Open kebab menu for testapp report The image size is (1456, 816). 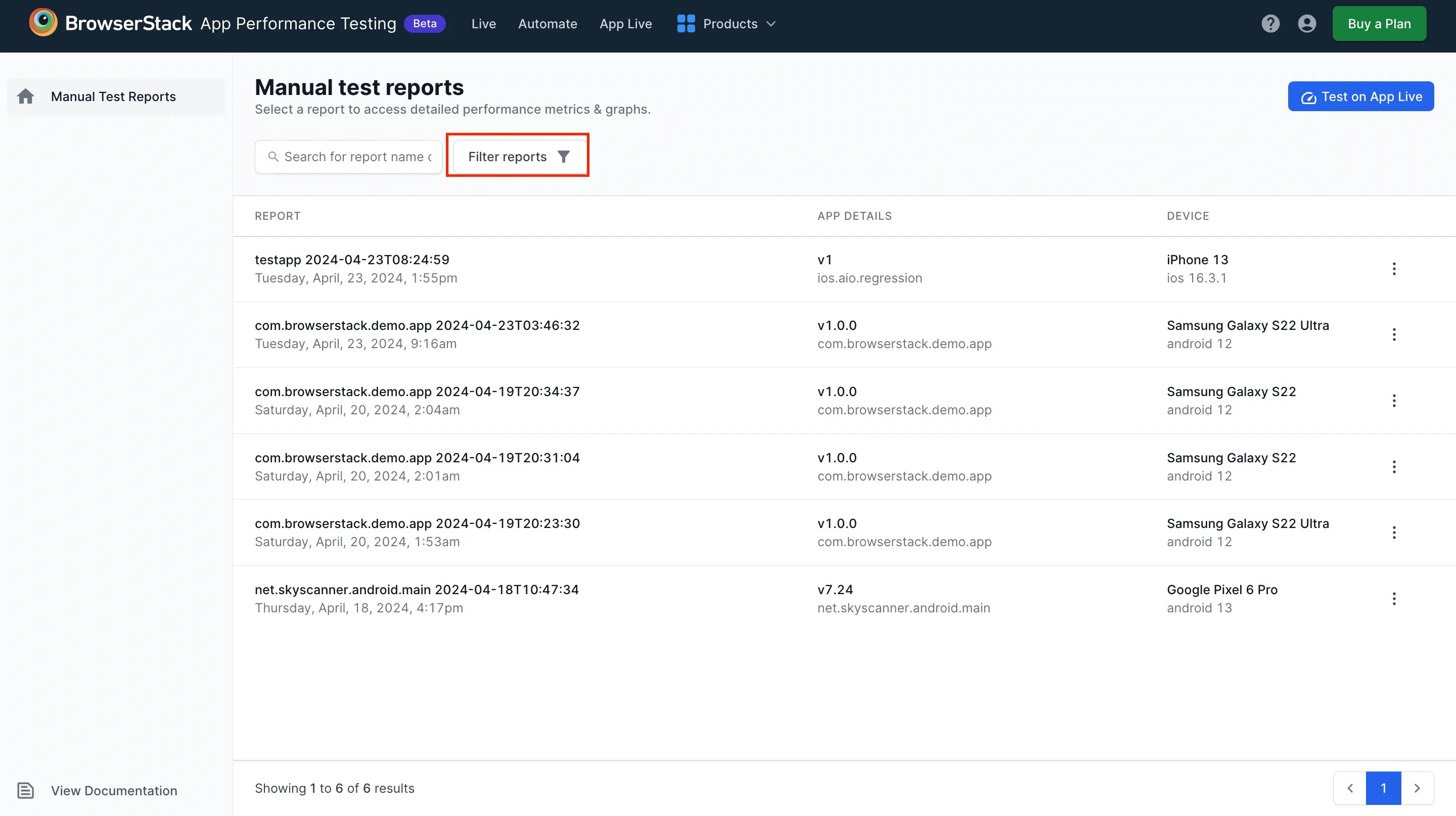[x=1394, y=269]
